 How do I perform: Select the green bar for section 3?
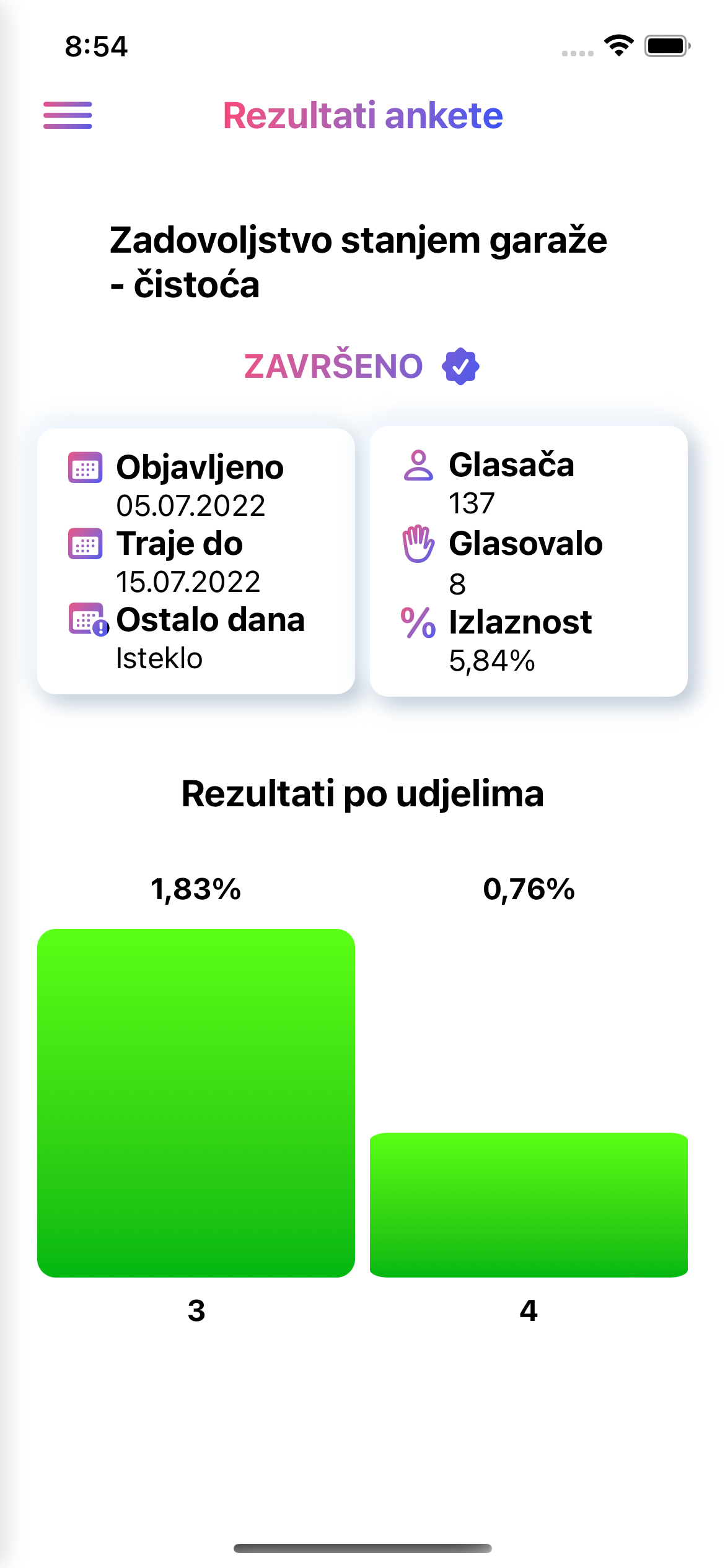pos(196,1102)
